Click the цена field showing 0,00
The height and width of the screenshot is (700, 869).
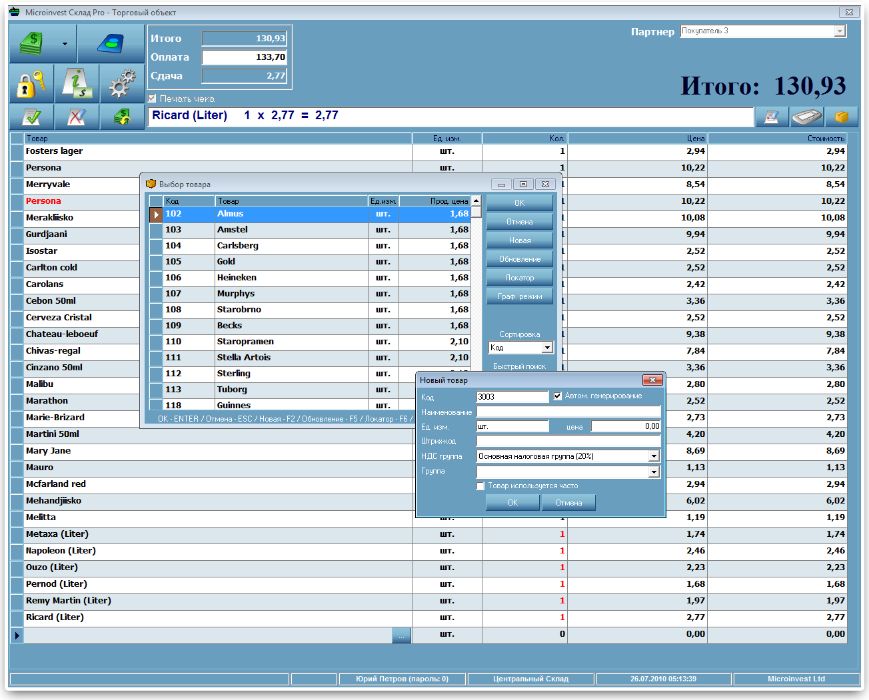click(x=626, y=426)
